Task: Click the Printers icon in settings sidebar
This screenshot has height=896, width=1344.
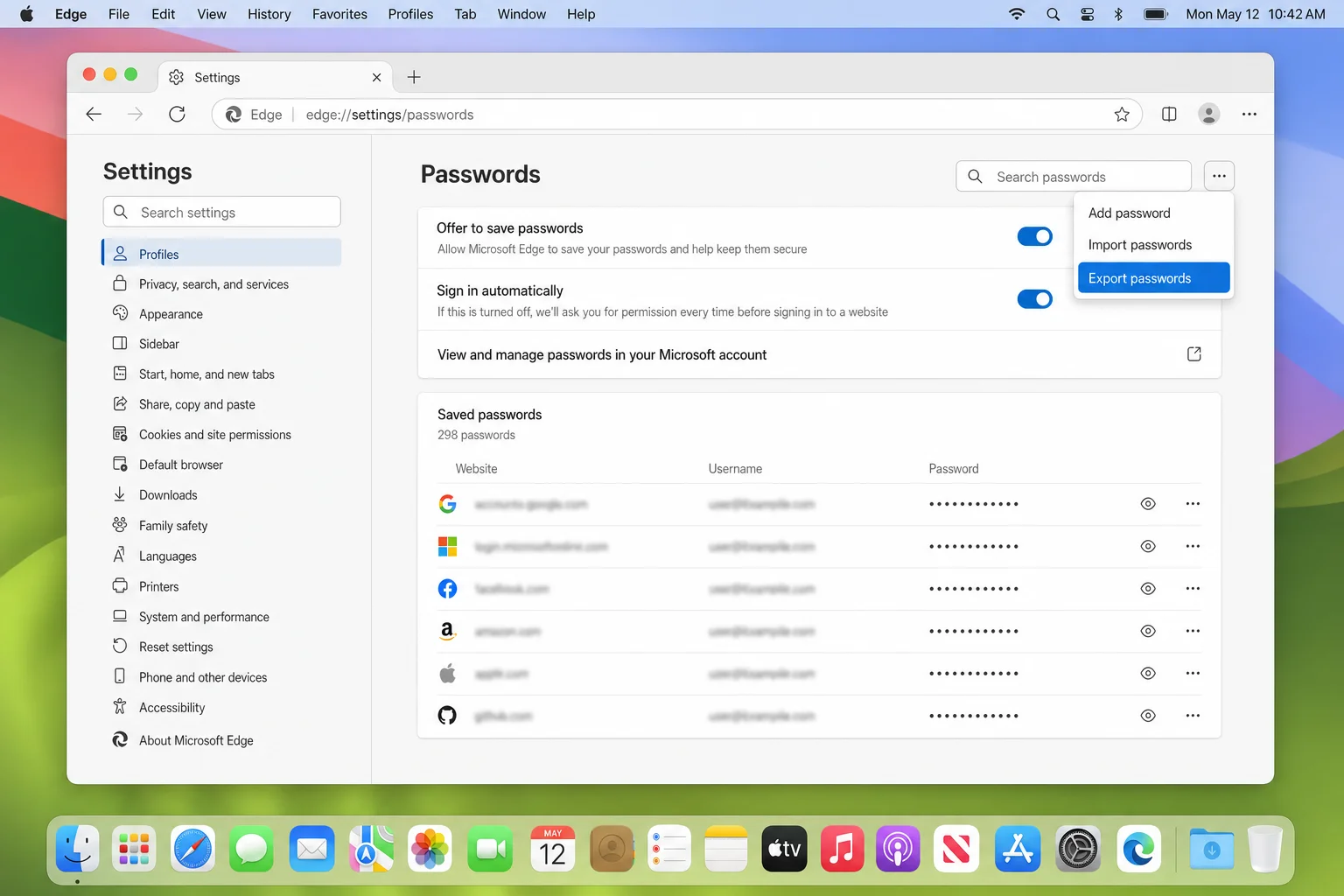Action: tap(120, 586)
